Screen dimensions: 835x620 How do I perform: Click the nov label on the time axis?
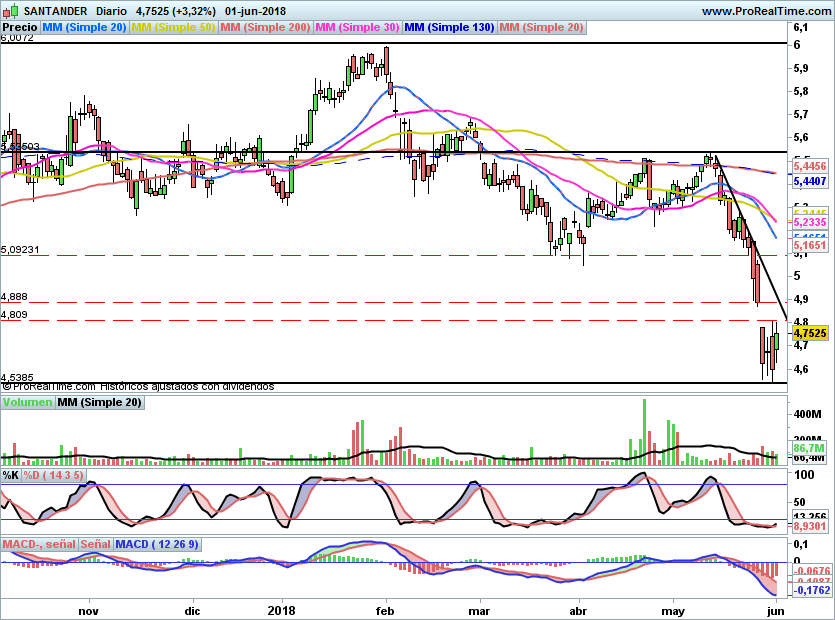[88, 611]
